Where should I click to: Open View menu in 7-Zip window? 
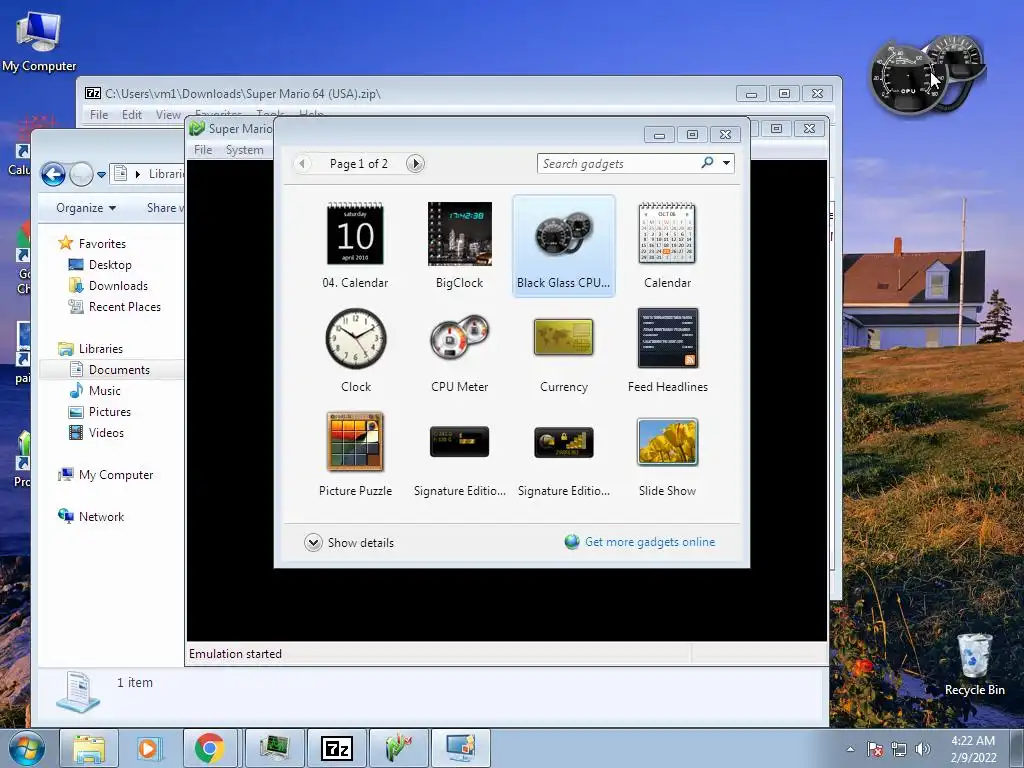pyautogui.click(x=168, y=115)
